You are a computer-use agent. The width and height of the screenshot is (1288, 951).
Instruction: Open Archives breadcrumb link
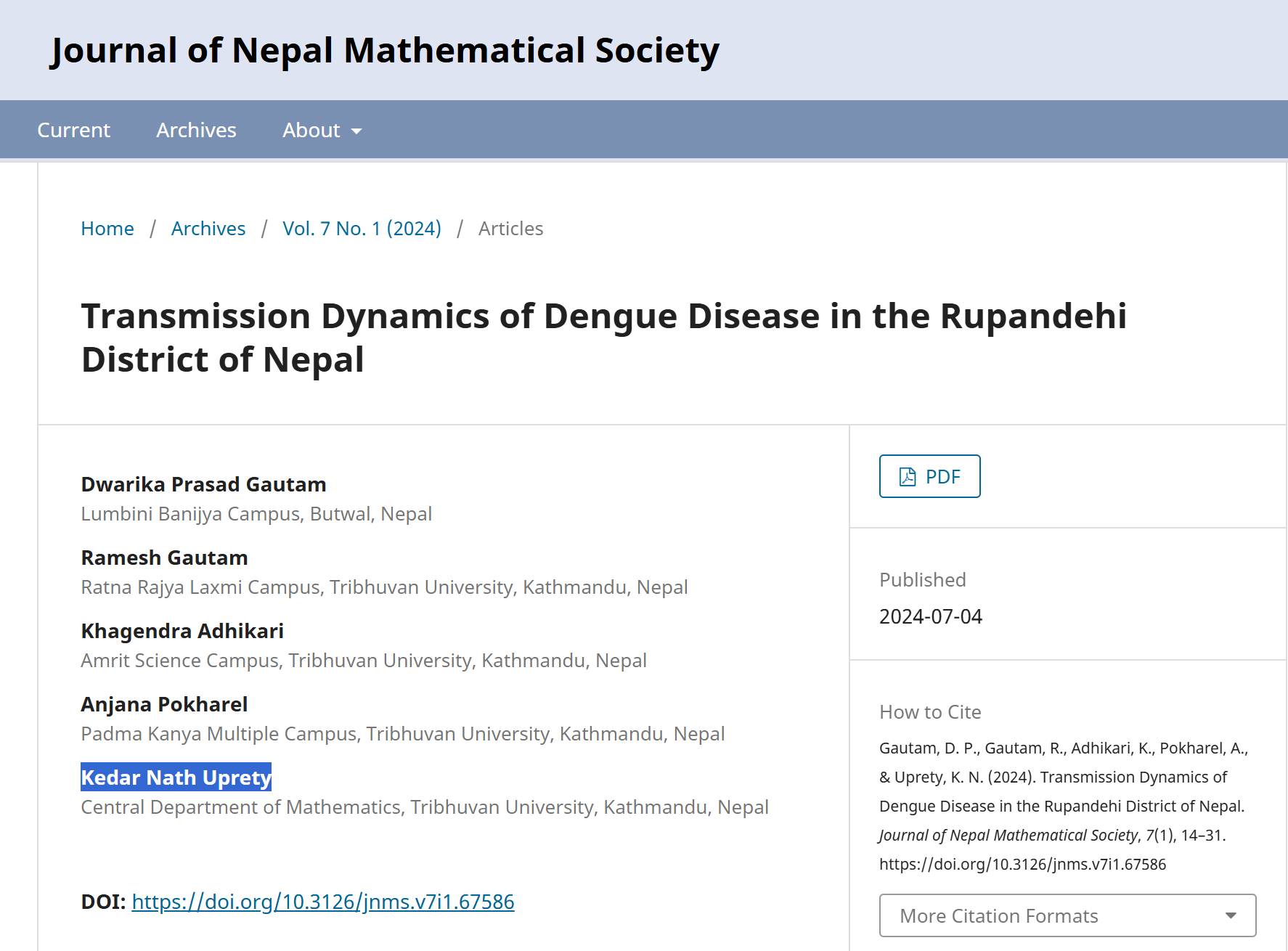click(x=208, y=229)
